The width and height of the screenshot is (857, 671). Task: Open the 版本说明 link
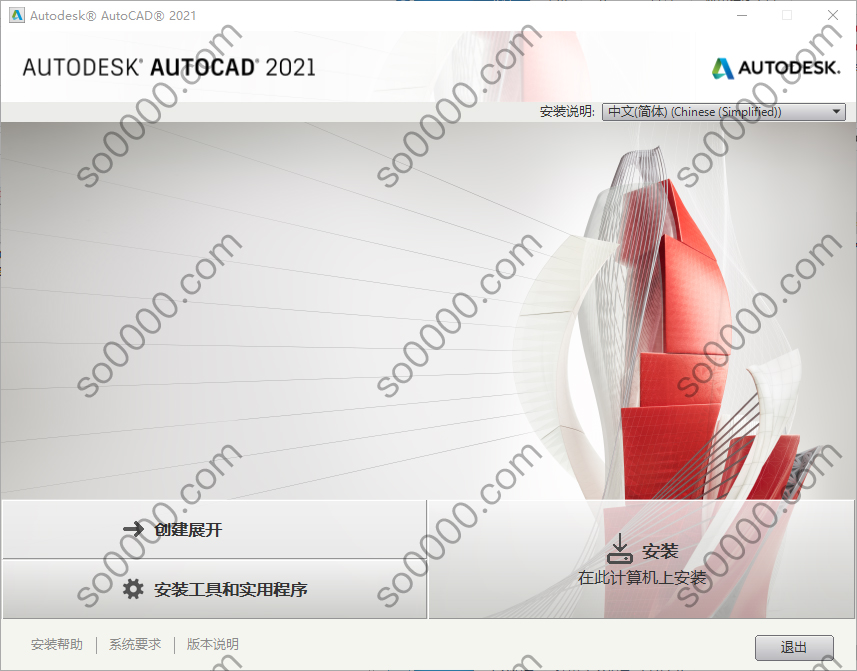[x=213, y=644]
